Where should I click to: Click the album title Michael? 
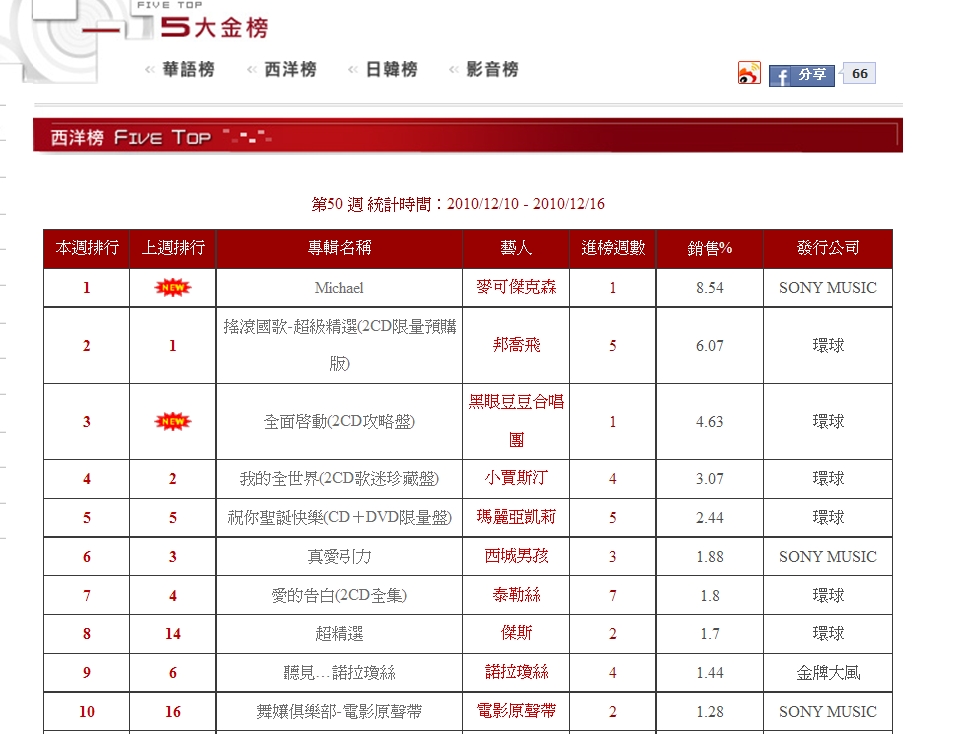[339, 287]
